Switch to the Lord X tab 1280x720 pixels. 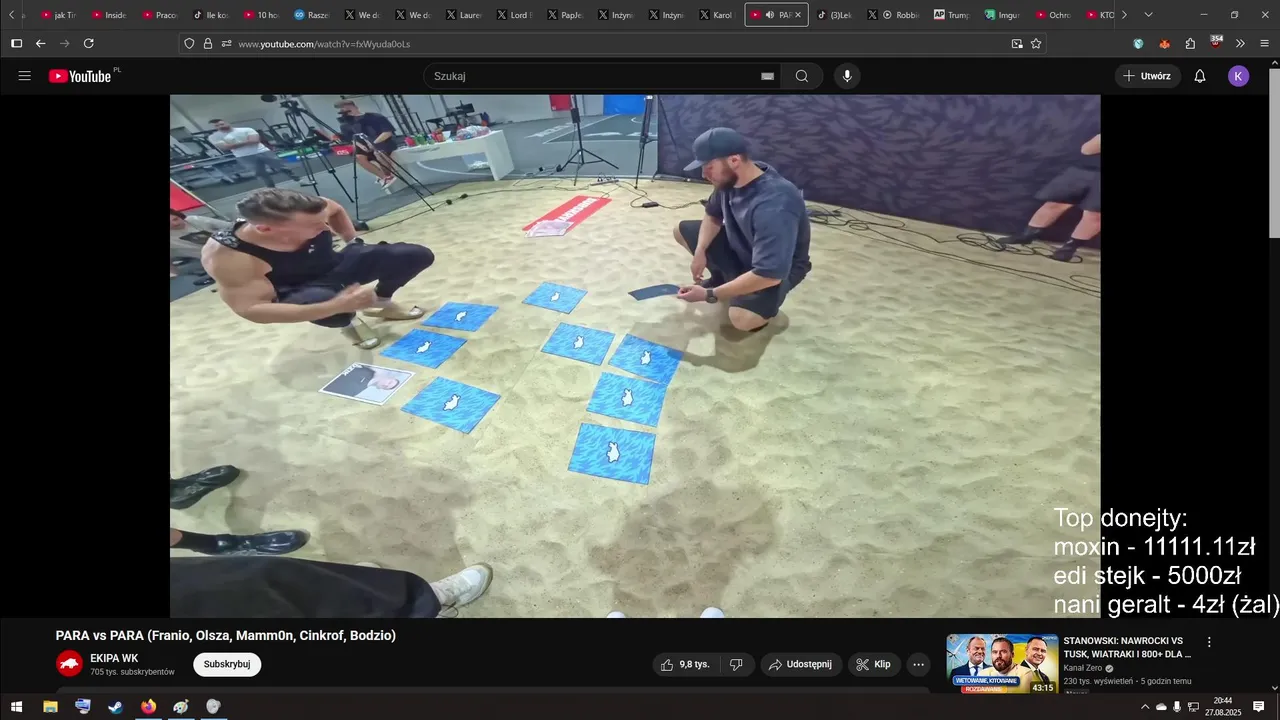pyautogui.click(x=515, y=15)
